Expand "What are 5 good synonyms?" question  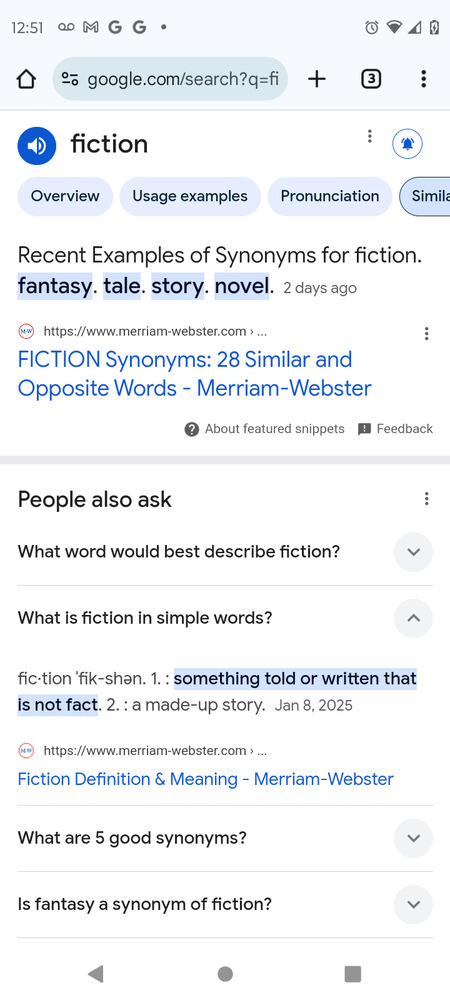(x=225, y=837)
